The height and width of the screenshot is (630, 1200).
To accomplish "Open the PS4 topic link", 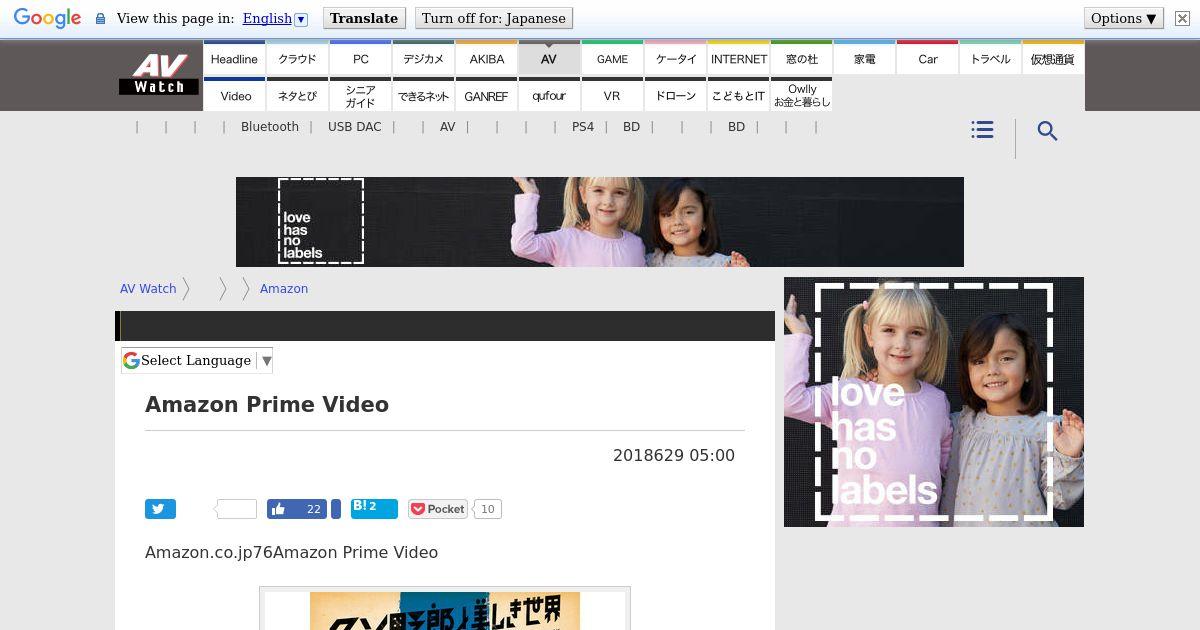I will (583, 127).
